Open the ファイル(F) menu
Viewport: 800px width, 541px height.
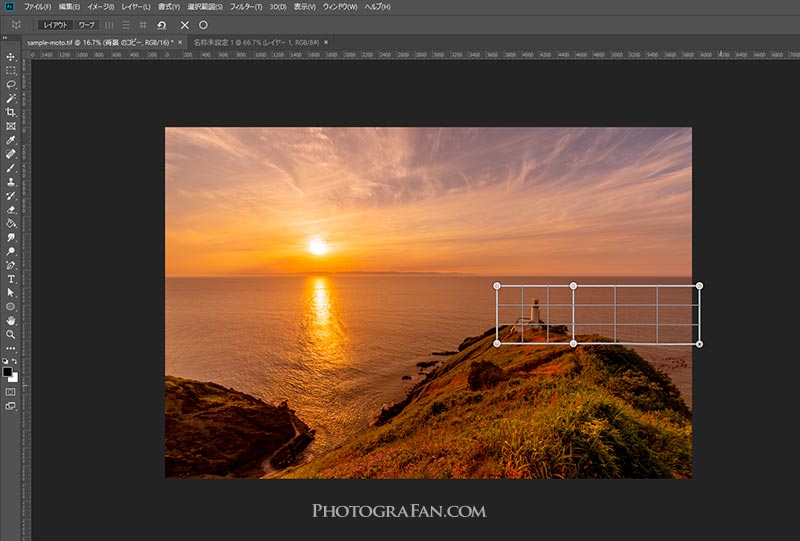pos(38,7)
